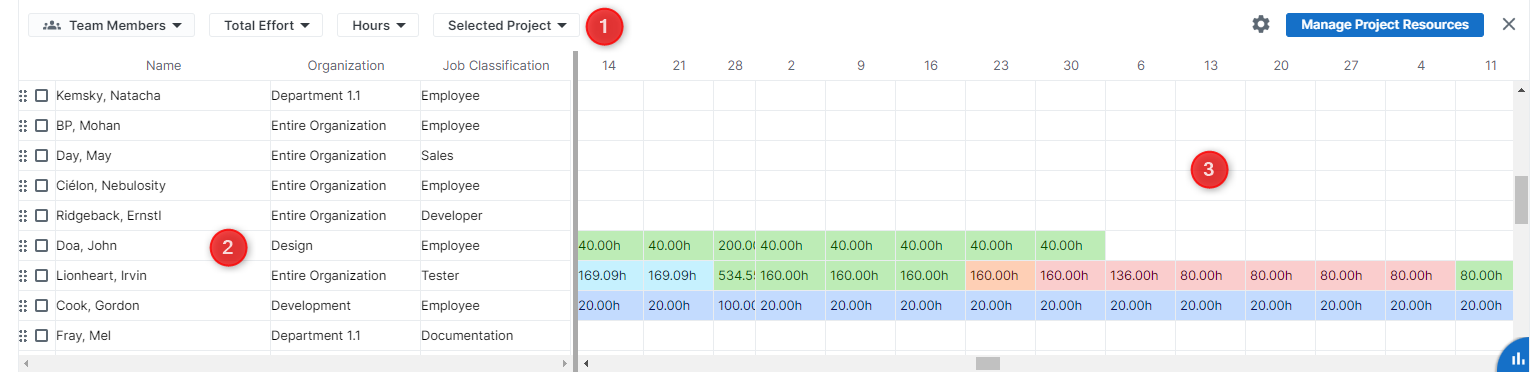Click the drag handle beside Doa, John
The height and width of the screenshot is (372, 1530).
(23, 246)
